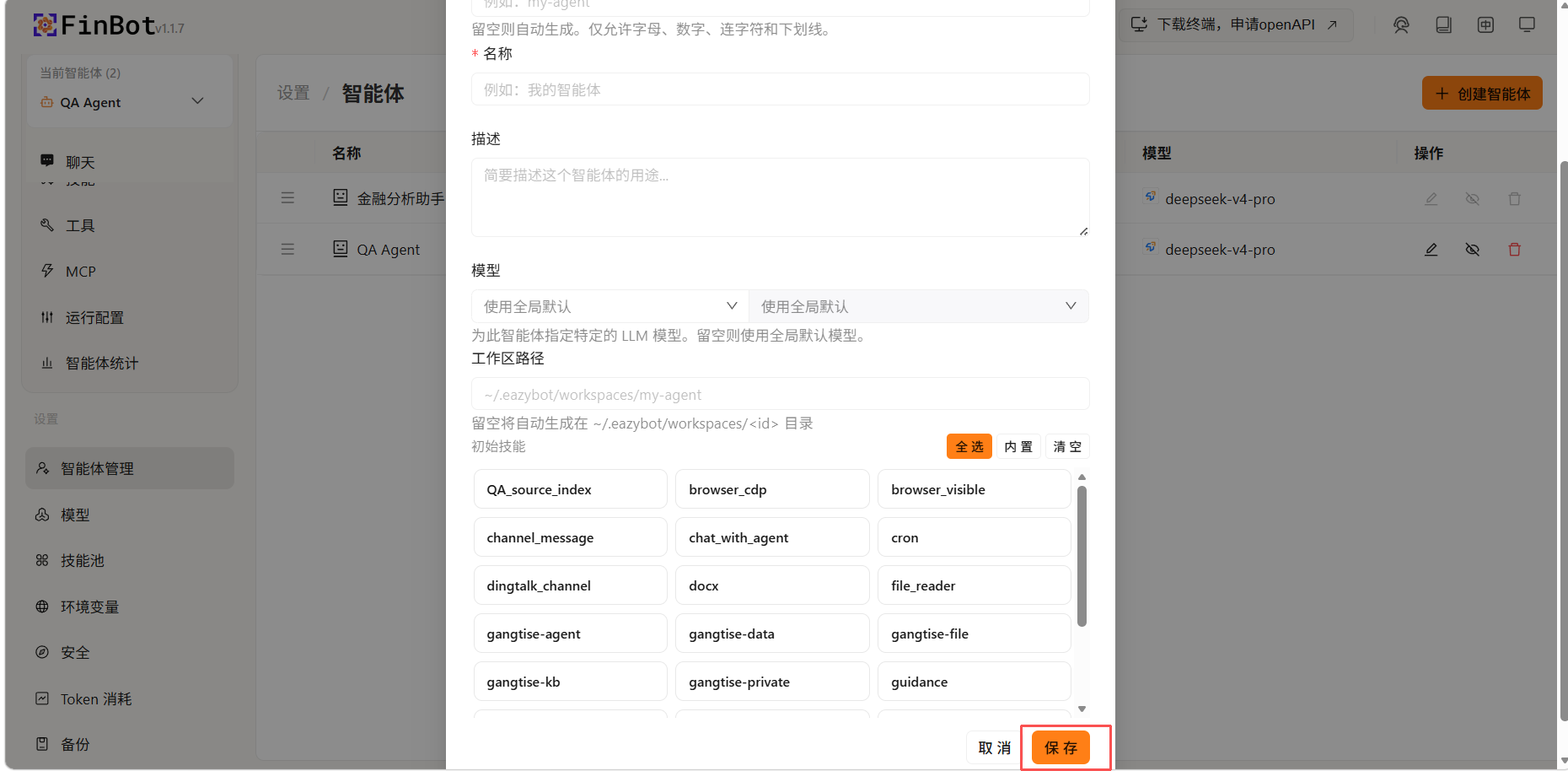Toggle dingtalk_channel skill
This screenshot has width=1568, height=771.
click(x=570, y=585)
